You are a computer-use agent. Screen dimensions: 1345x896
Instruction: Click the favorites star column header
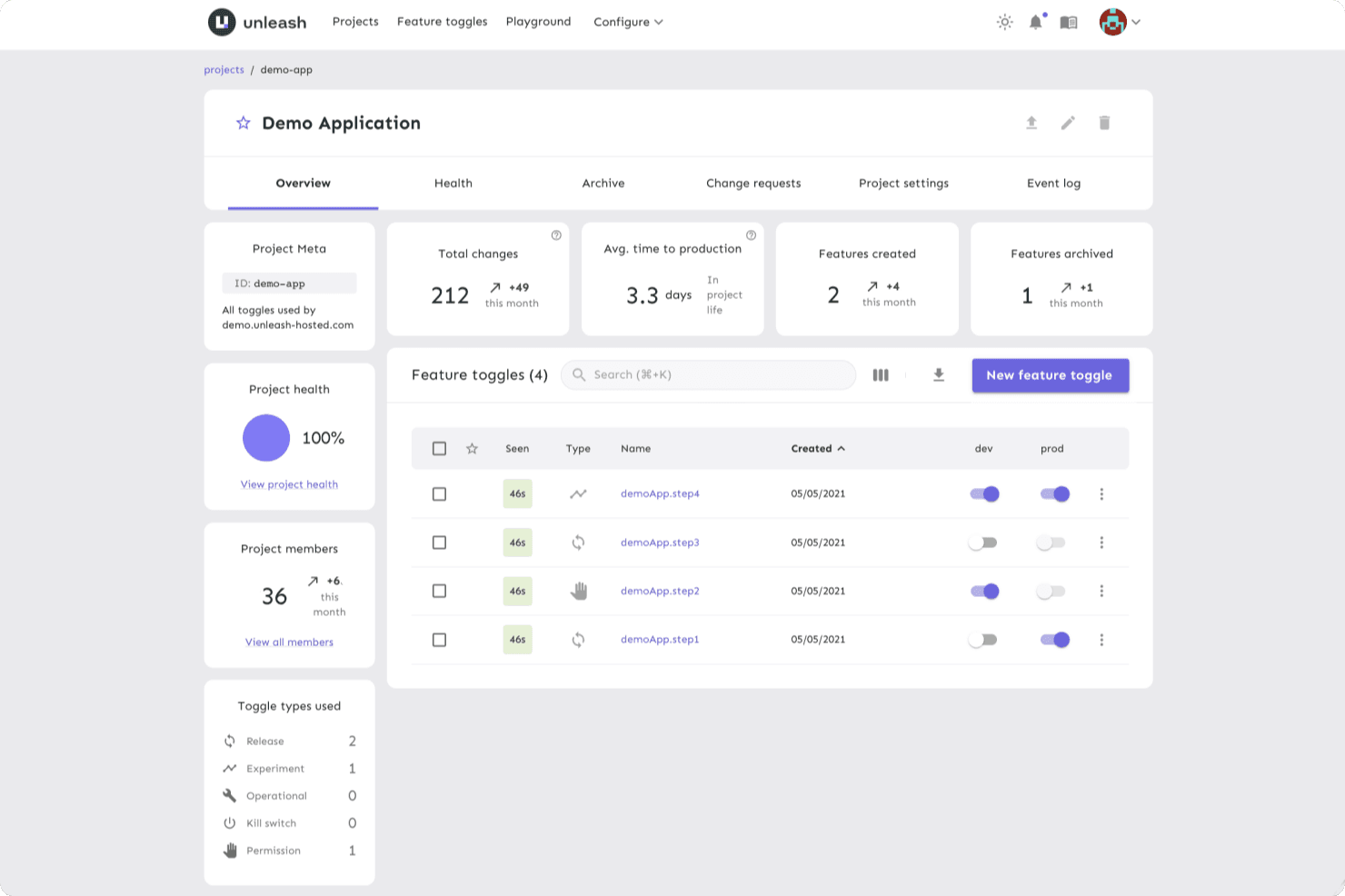point(472,449)
